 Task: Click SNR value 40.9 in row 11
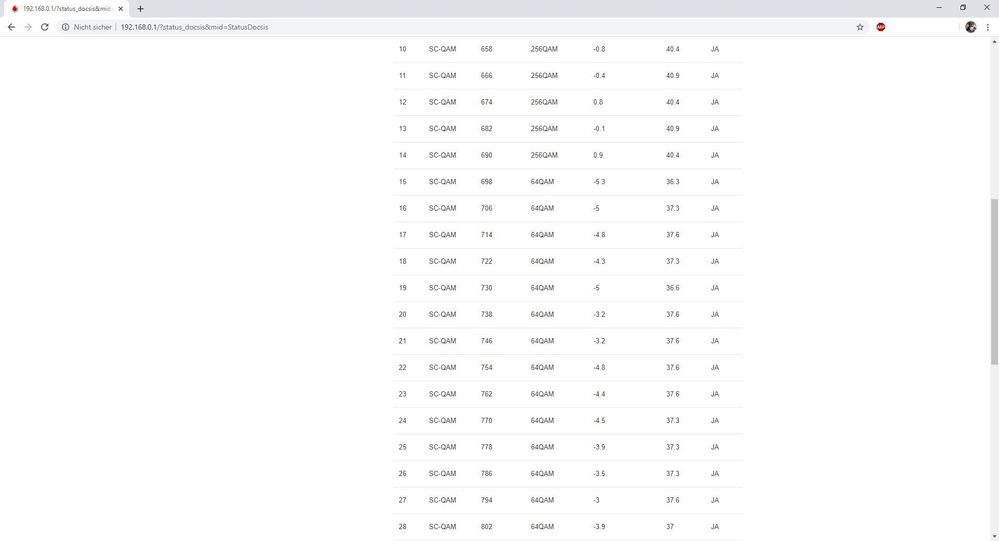click(x=673, y=75)
